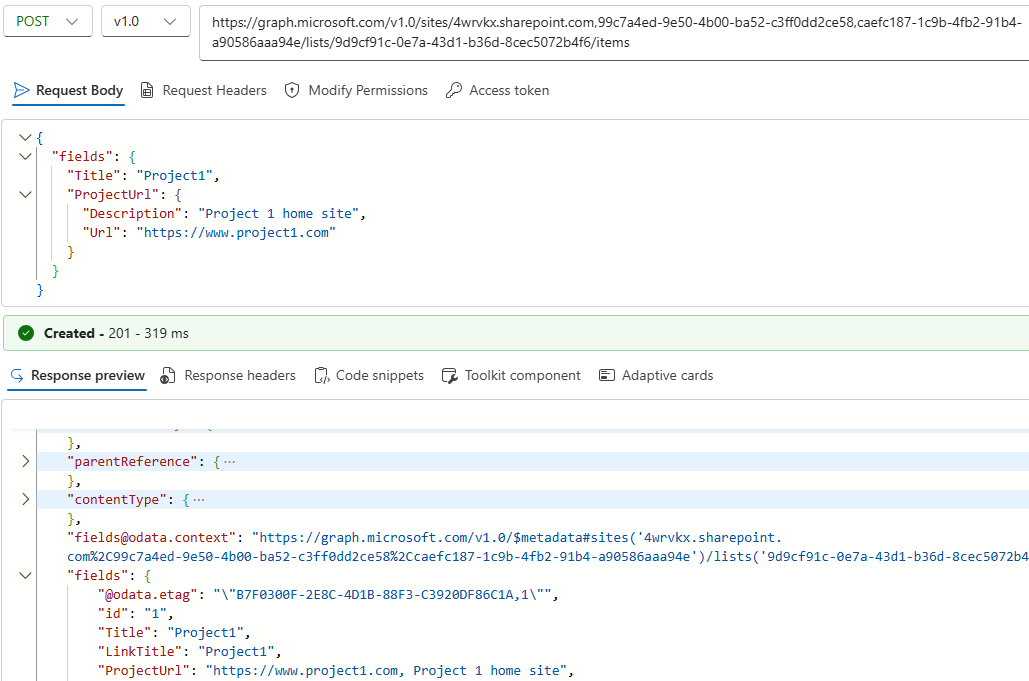Click the Created - 201 status message

tap(116, 333)
